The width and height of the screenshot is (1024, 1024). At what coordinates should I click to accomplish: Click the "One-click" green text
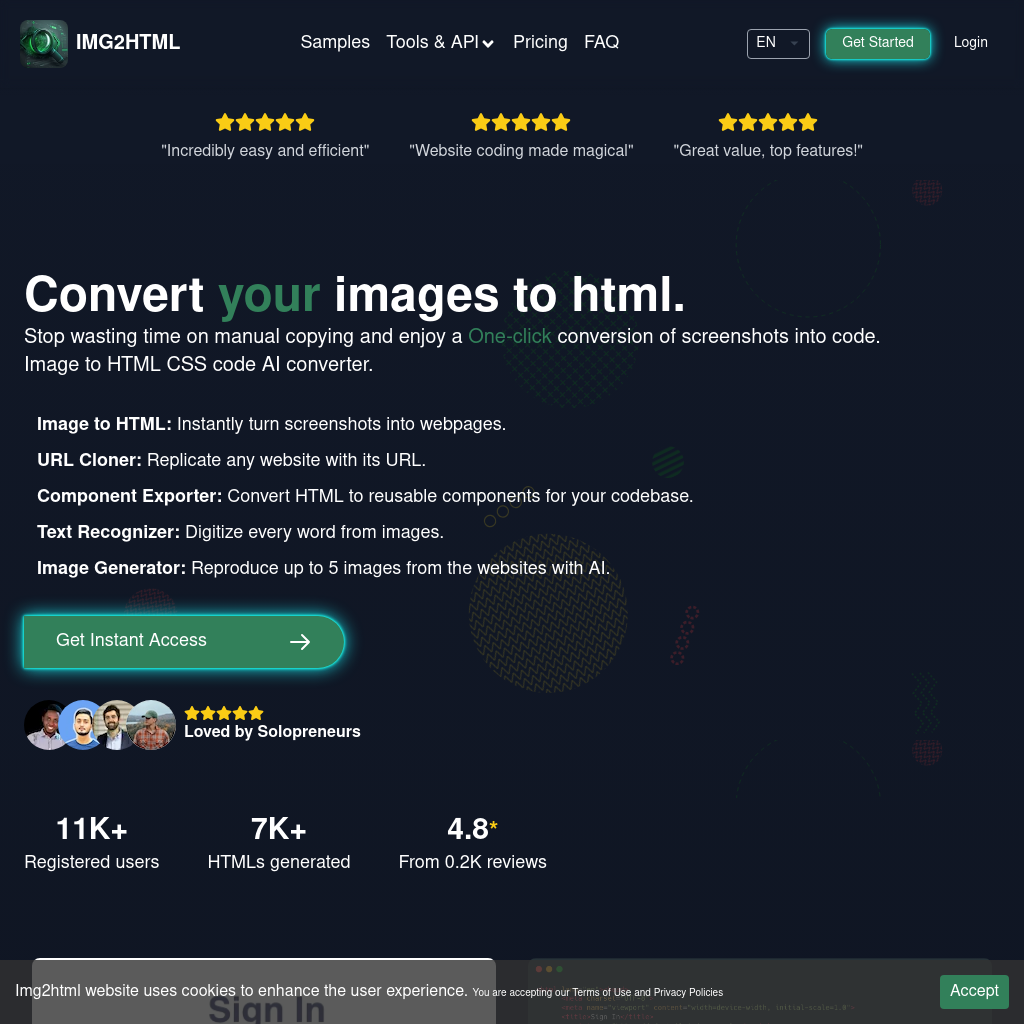coord(510,336)
